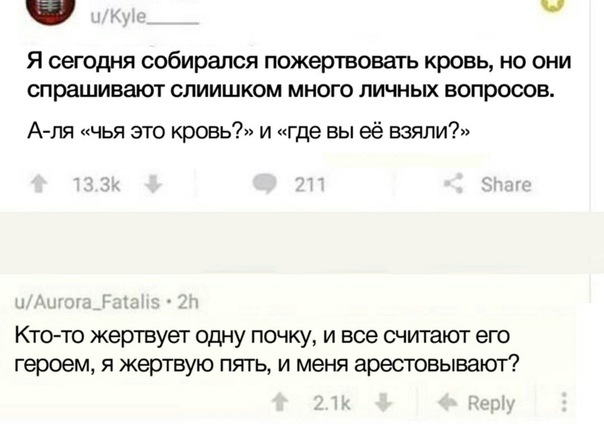Click the Reply label under the comment
The height and width of the screenshot is (424, 604).
click(x=491, y=404)
